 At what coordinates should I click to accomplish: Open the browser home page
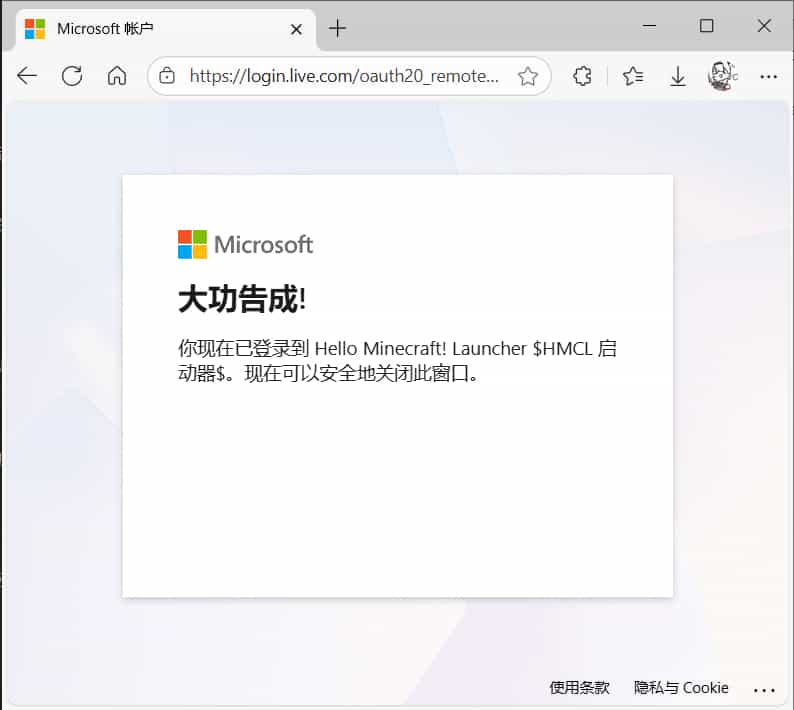[x=117, y=76]
